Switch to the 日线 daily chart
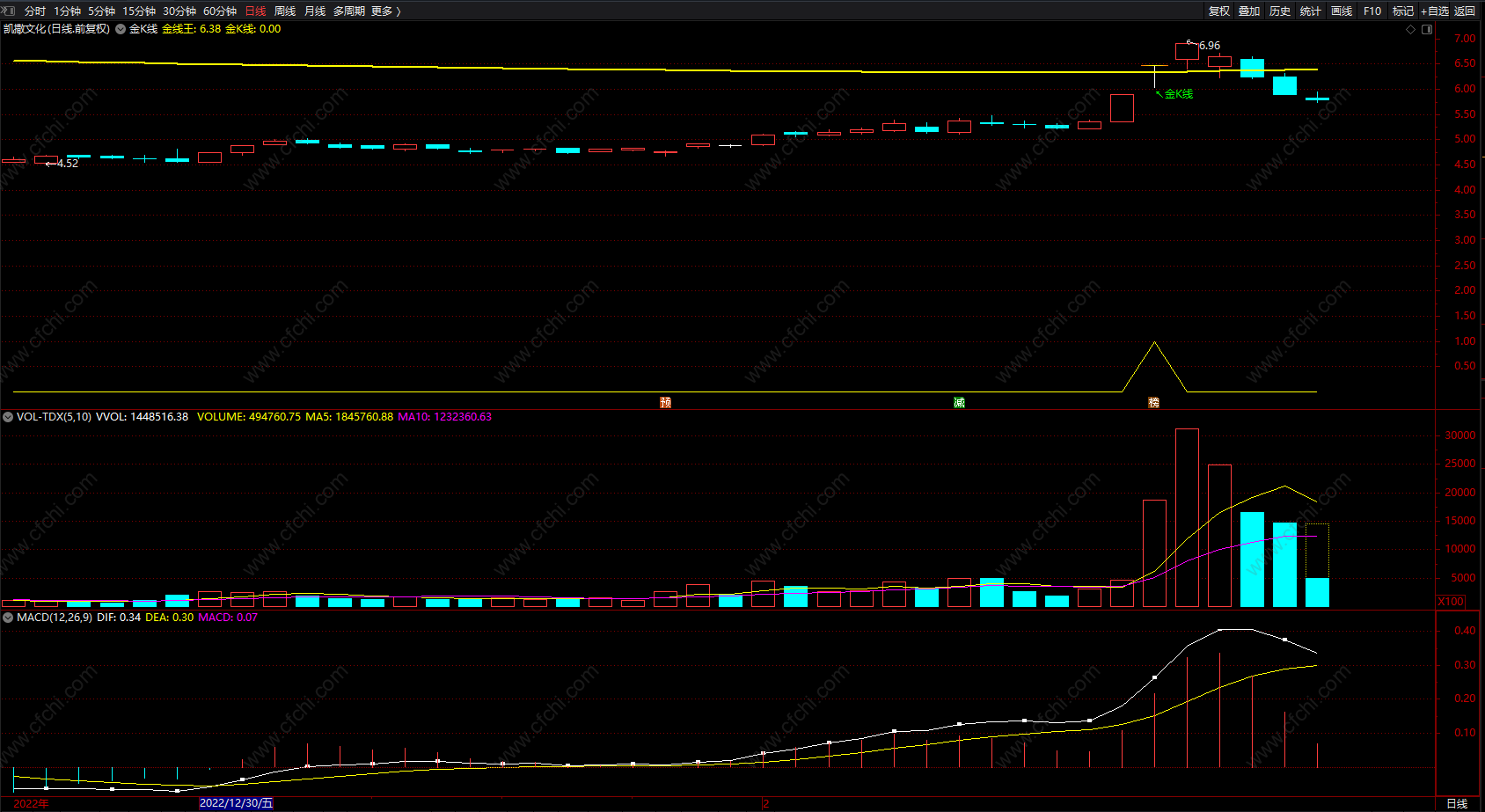 [255, 11]
